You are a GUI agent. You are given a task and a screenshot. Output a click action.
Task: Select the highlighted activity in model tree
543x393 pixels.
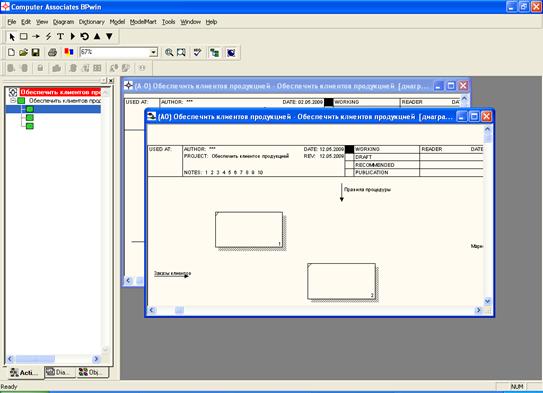(53, 109)
